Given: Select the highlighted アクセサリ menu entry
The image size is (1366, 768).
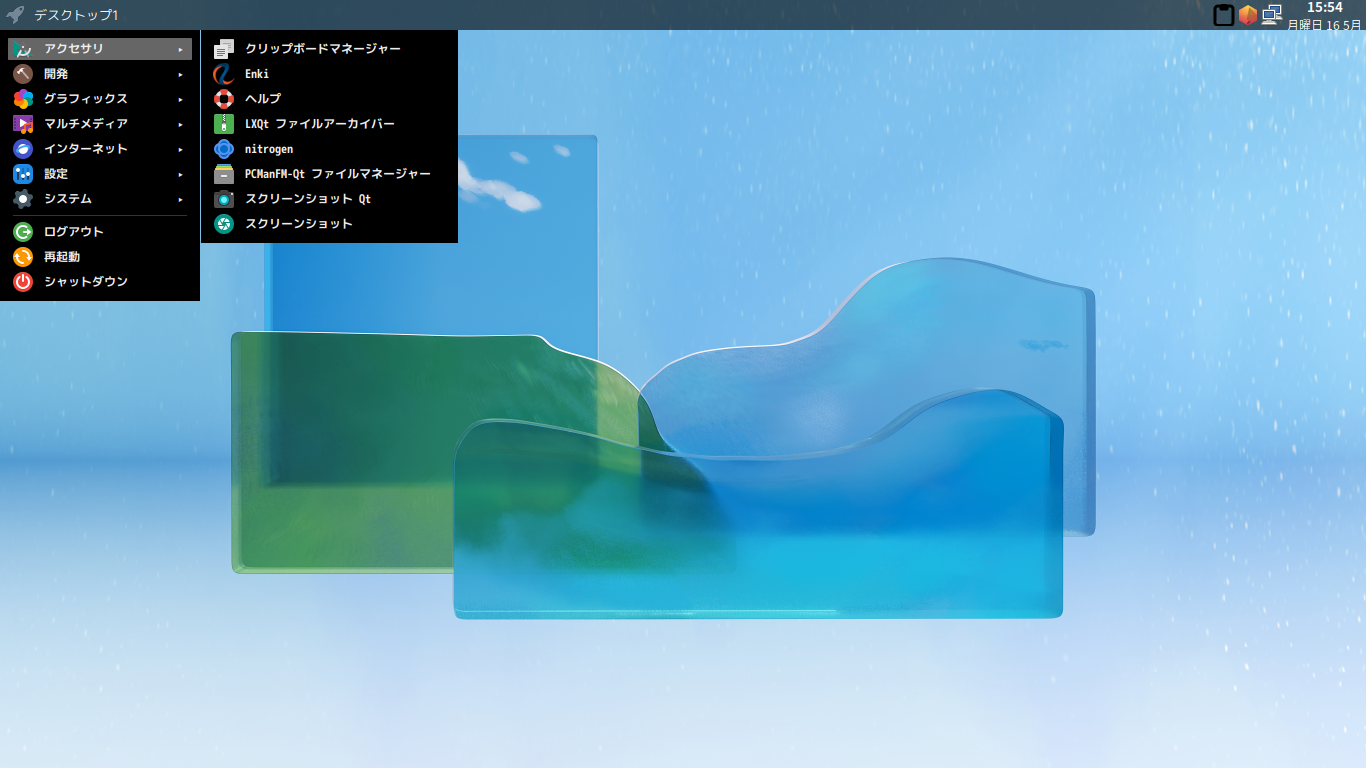Looking at the screenshot, I should coord(100,49).
